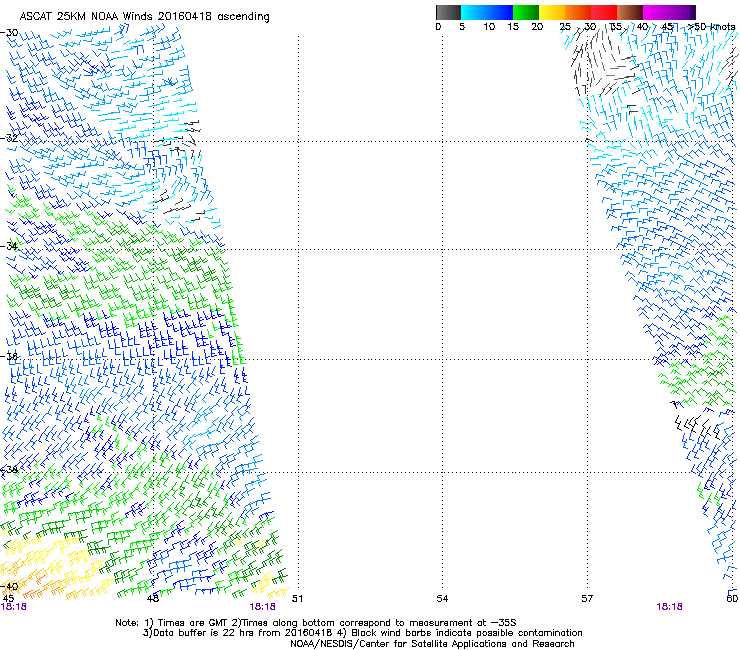Click the '45' longitude label on the bottom axis
The height and width of the screenshot is (650, 740).
point(8,599)
